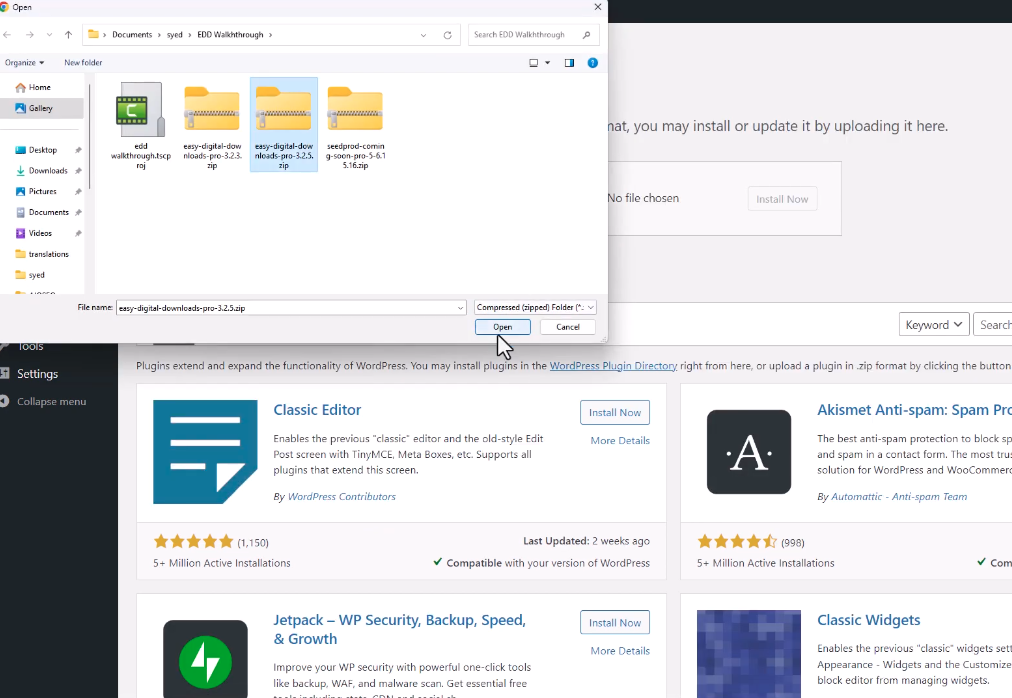Toggle the preview pane icon
1012x698 pixels.
pos(569,63)
